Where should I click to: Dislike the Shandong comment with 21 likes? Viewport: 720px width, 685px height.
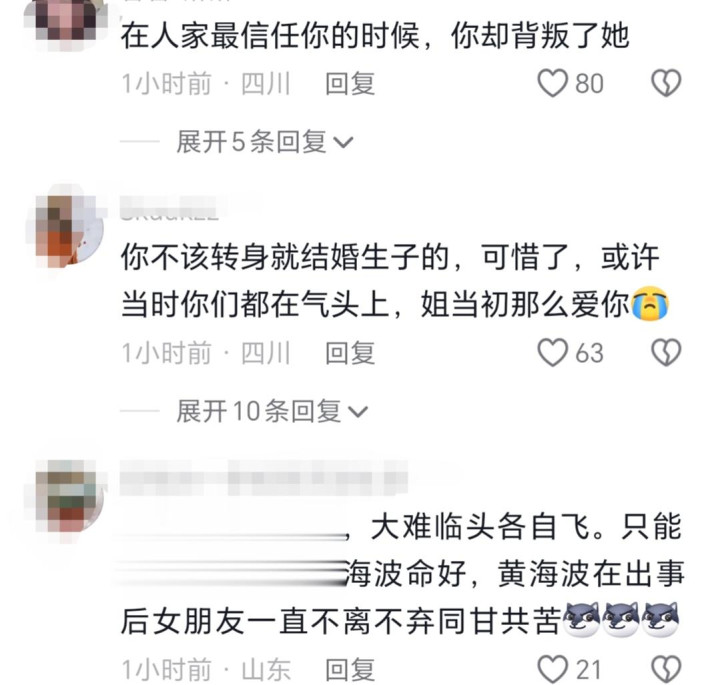click(x=666, y=670)
